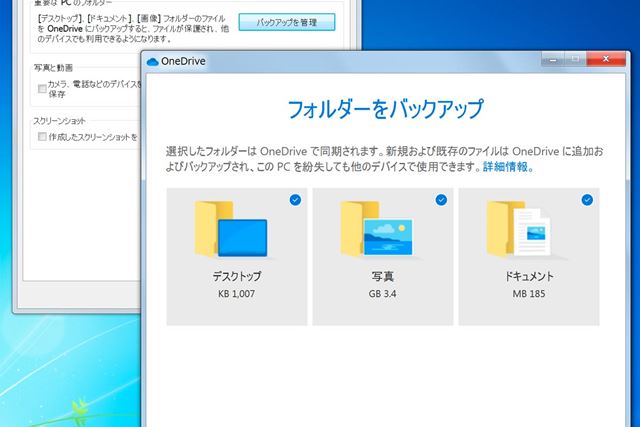Minimize the OneDrive backup window
This screenshot has height=427, width=640.
[552, 59]
